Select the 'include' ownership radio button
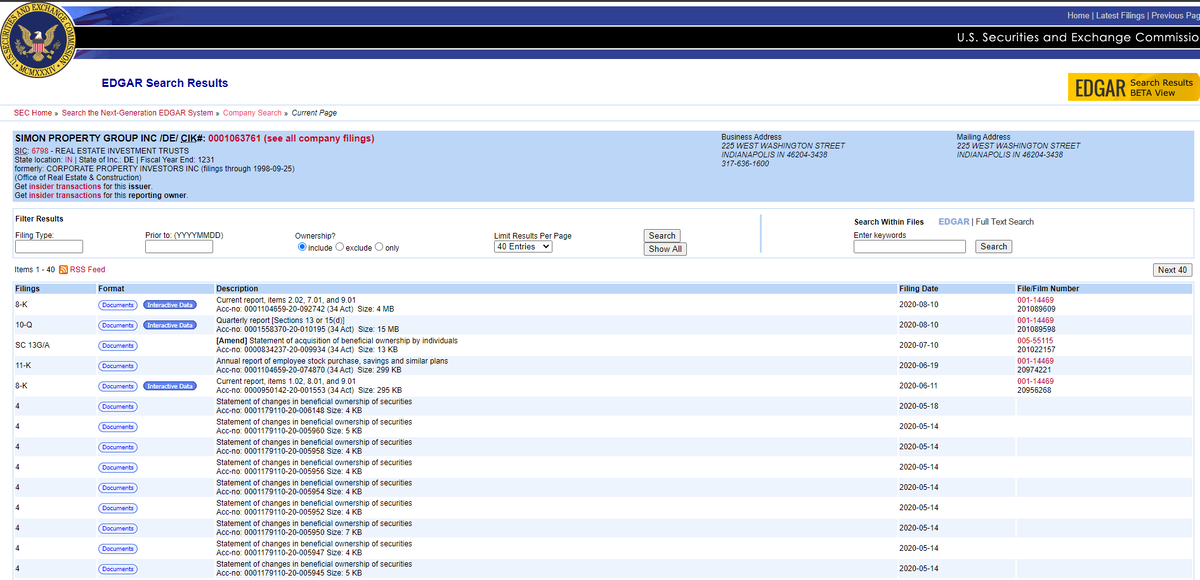Viewport: 1200px width, 580px height. (302, 247)
